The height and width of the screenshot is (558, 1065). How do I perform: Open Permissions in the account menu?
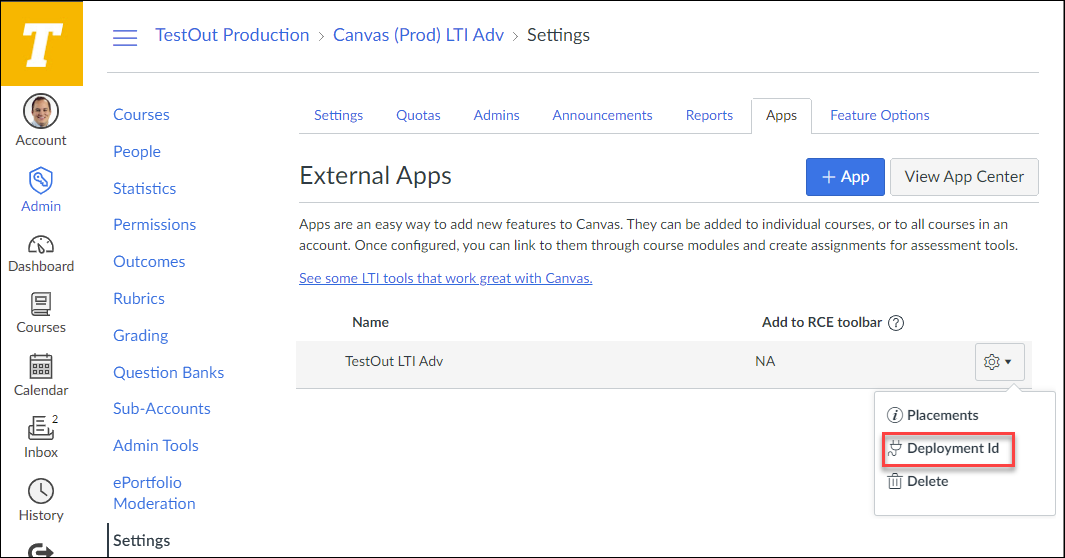(154, 225)
